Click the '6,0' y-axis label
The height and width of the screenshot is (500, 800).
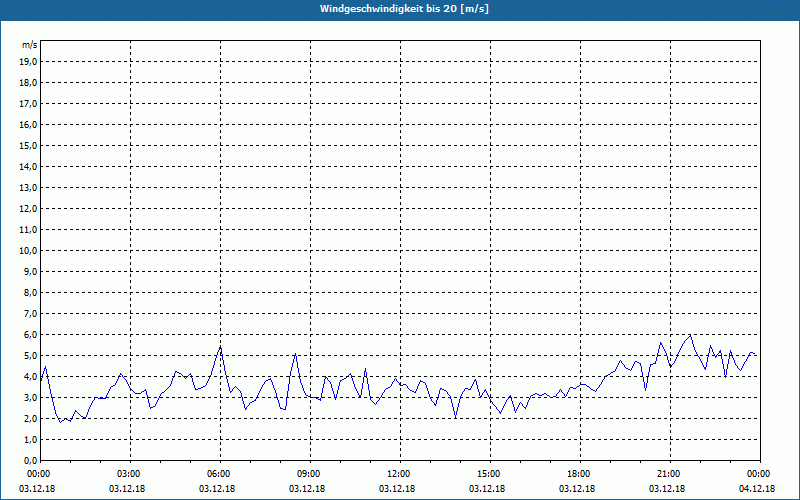coord(30,335)
